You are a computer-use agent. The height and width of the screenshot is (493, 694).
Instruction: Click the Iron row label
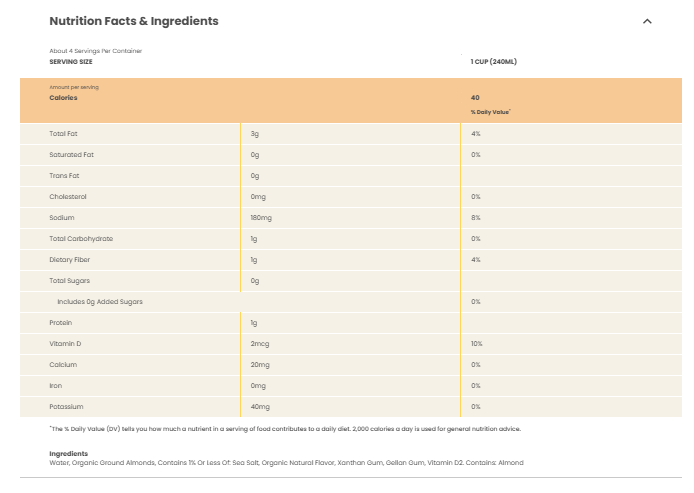[x=56, y=386]
